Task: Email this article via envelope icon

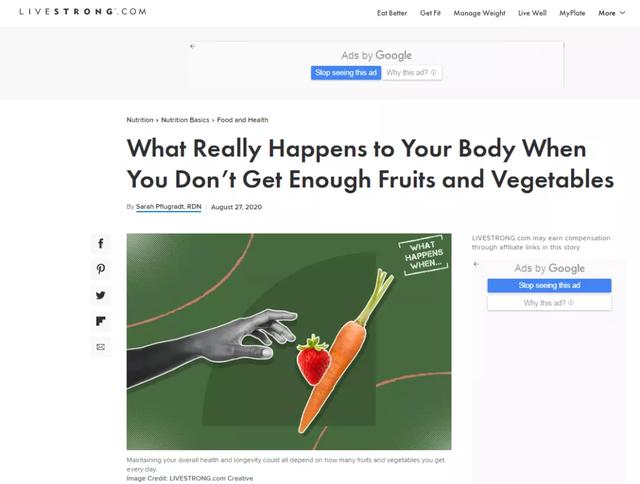Action: pyautogui.click(x=101, y=347)
